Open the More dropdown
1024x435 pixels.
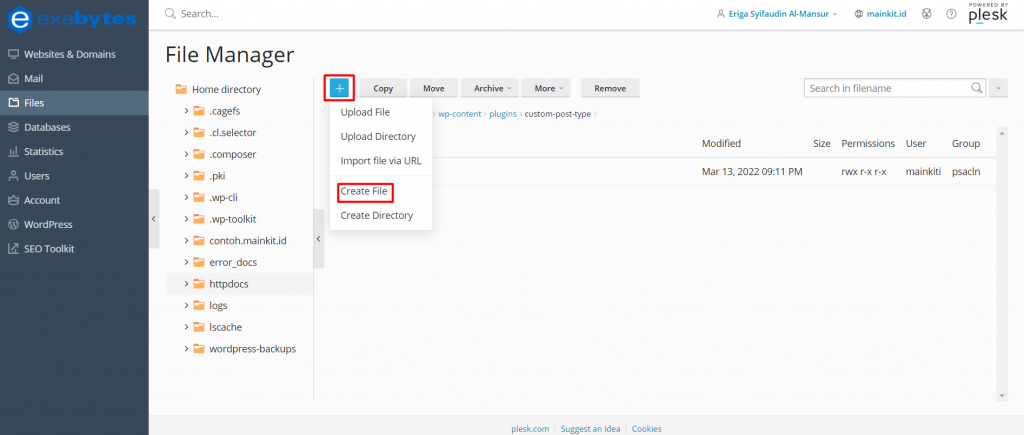point(545,88)
